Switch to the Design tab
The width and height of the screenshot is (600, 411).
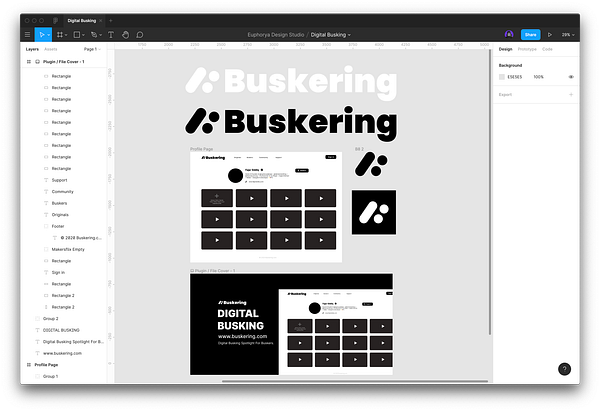tap(505, 49)
